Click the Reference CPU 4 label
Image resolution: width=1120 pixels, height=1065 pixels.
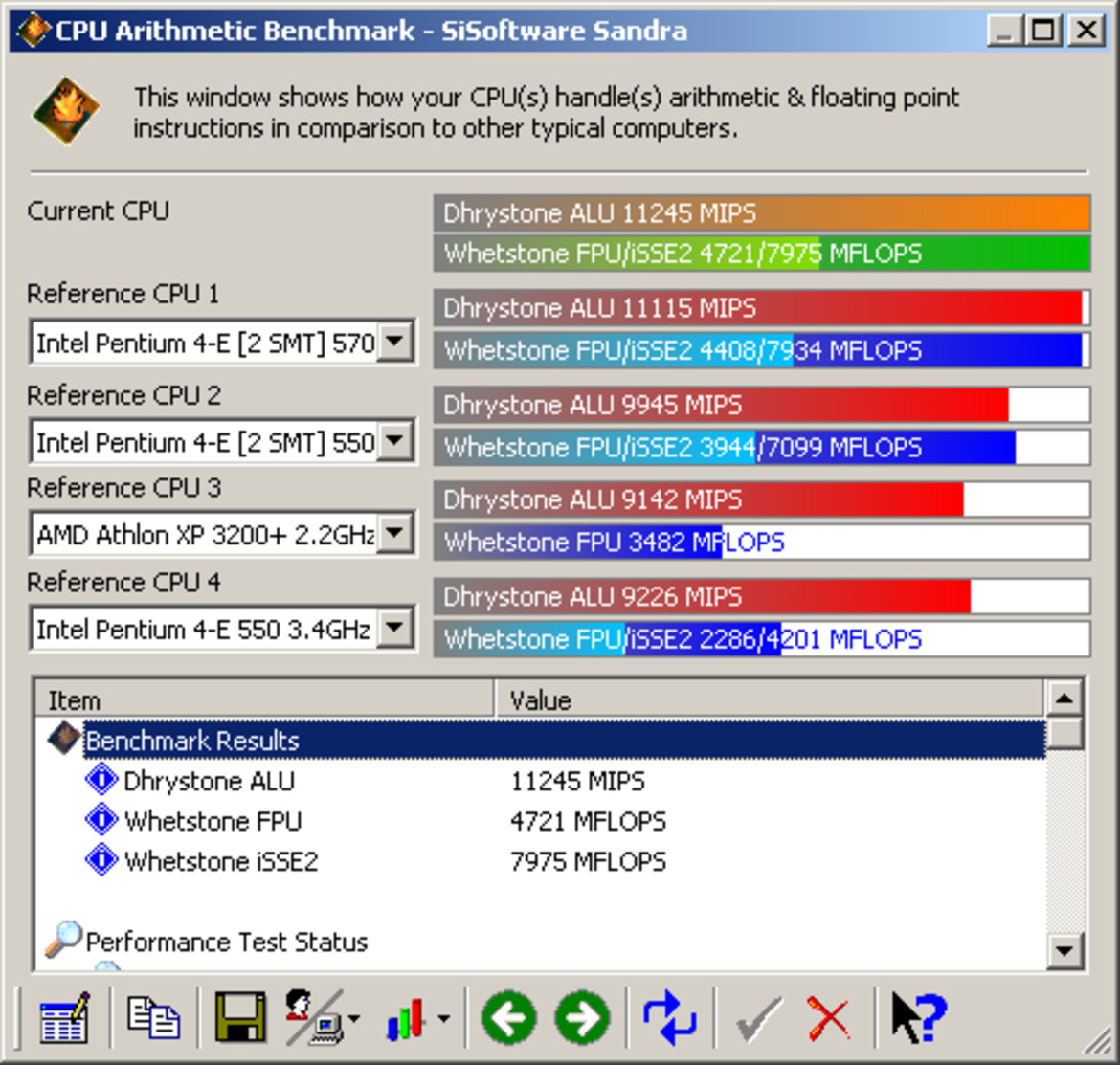[x=123, y=583]
